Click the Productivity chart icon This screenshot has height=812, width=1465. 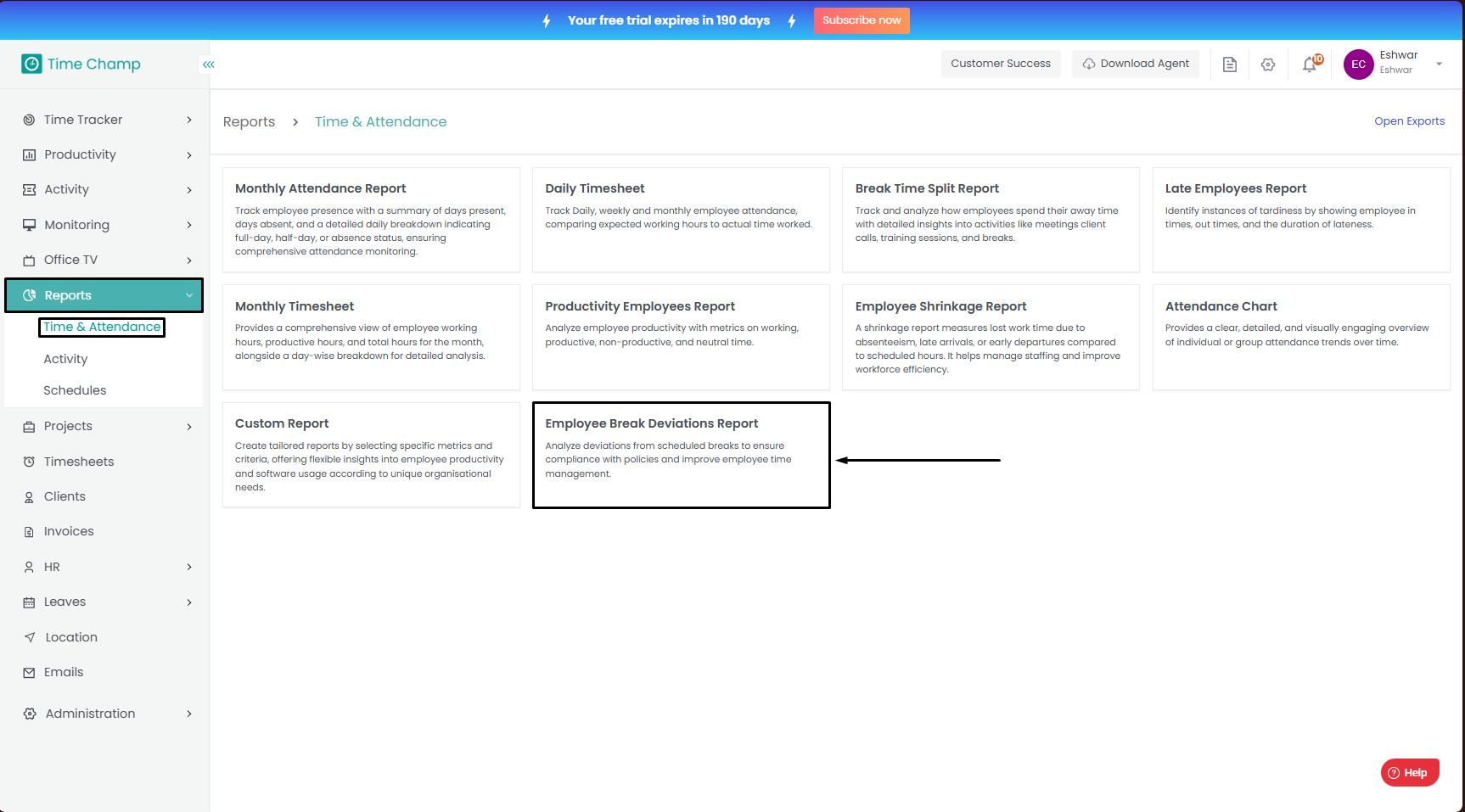(29, 154)
